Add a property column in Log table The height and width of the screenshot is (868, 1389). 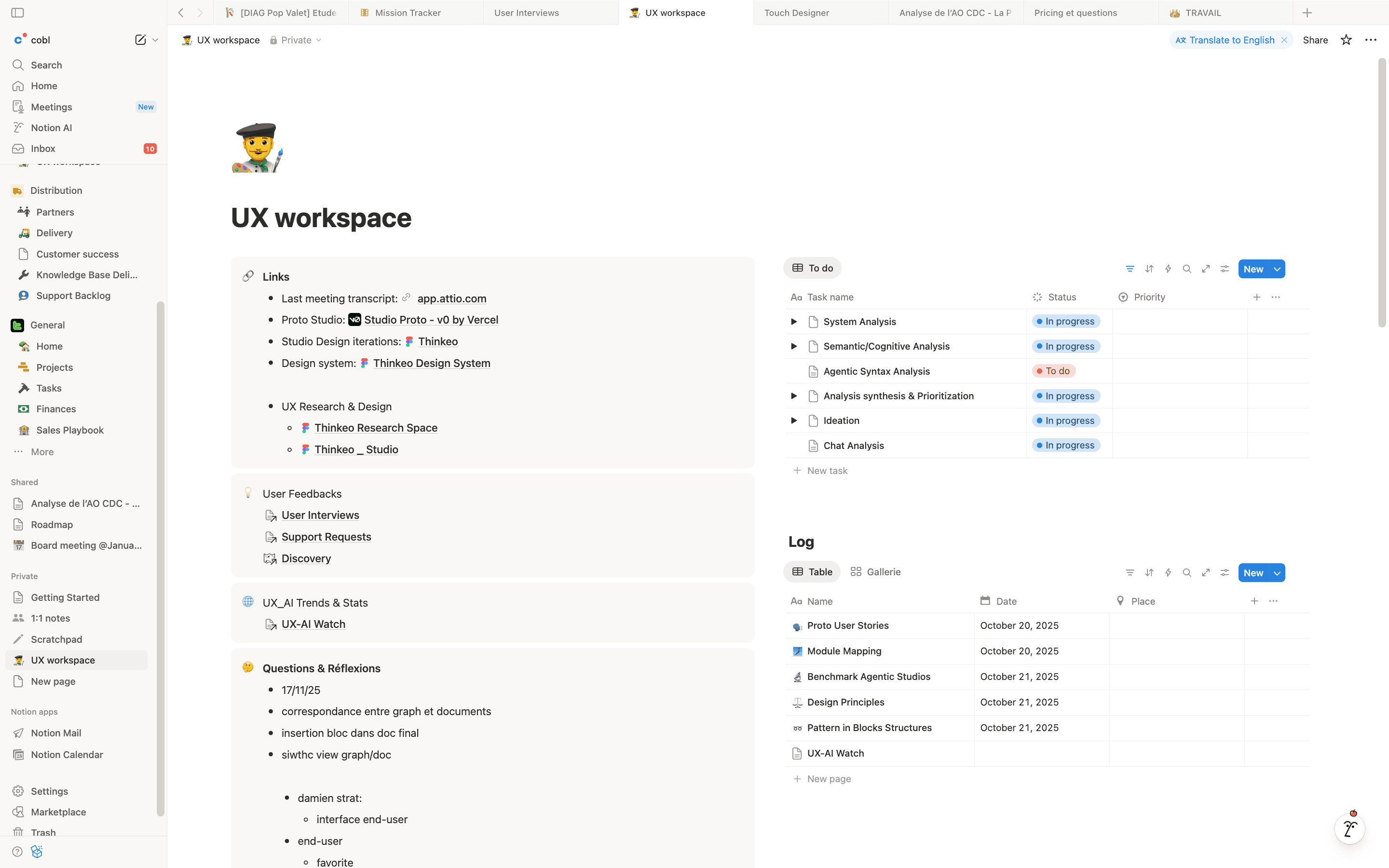pyautogui.click(x=1254, y=601)
